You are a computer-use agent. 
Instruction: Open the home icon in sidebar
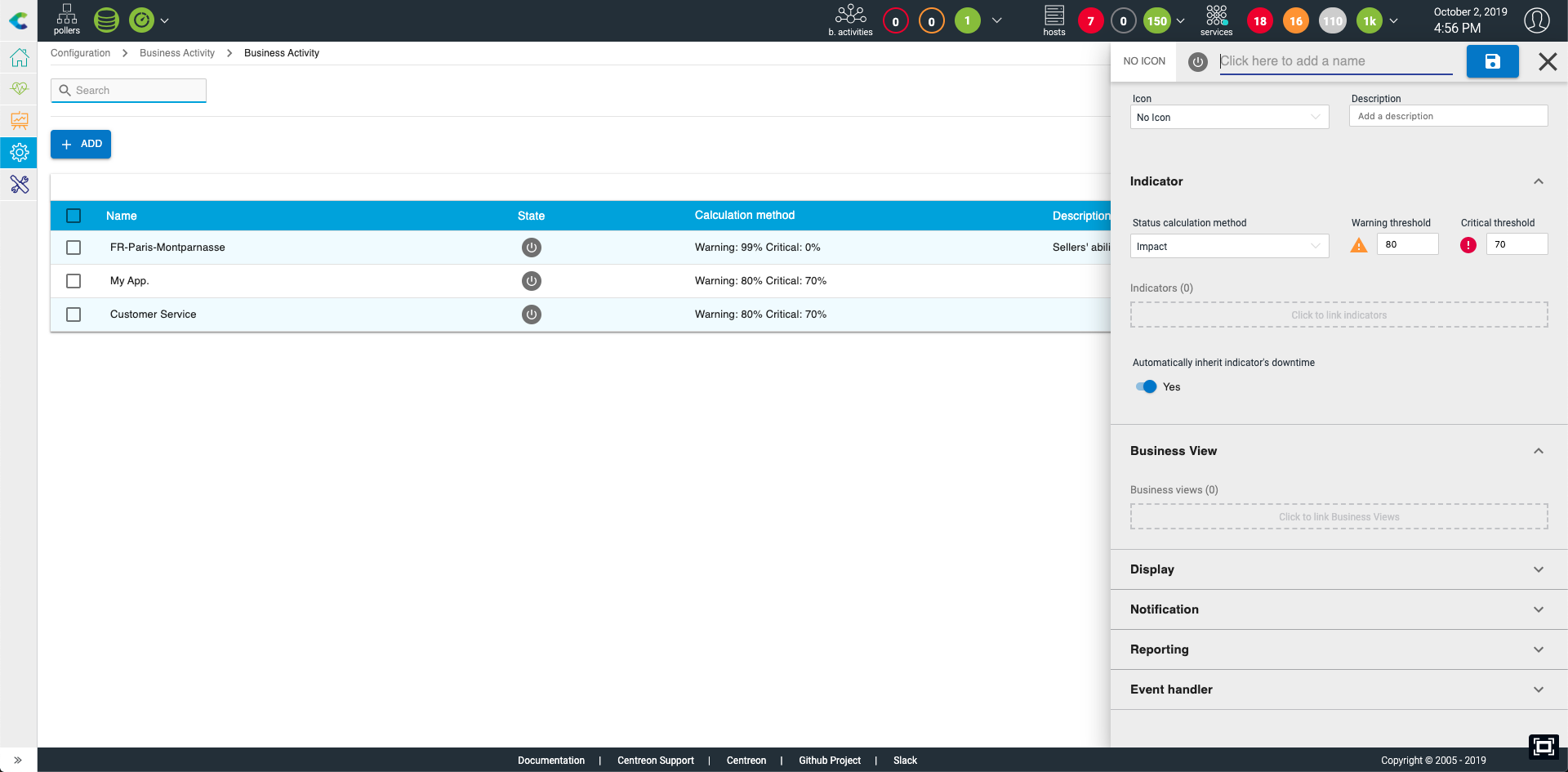pos(19,58)
